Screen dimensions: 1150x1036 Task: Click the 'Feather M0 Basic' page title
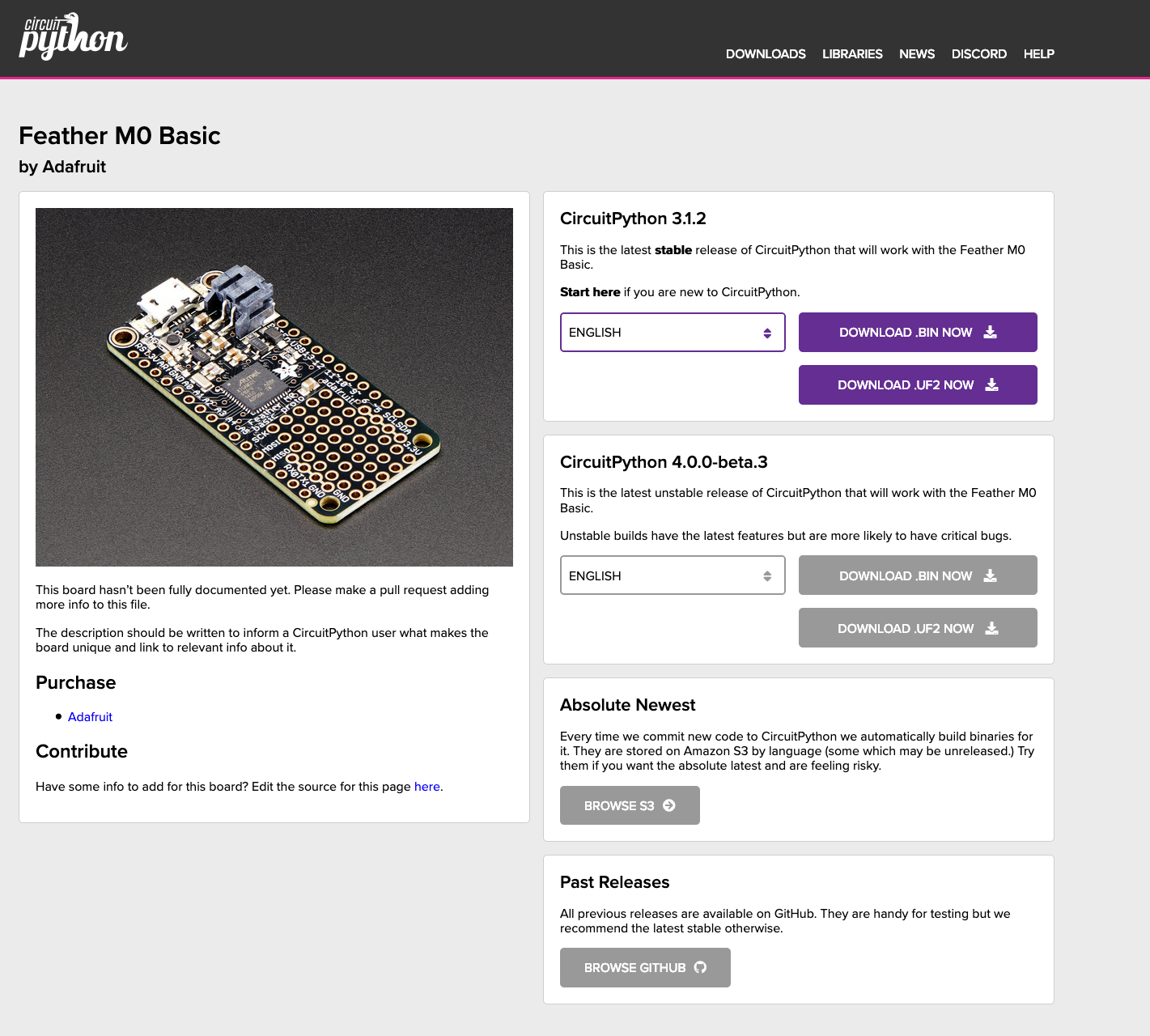click(x=120, y=136)
